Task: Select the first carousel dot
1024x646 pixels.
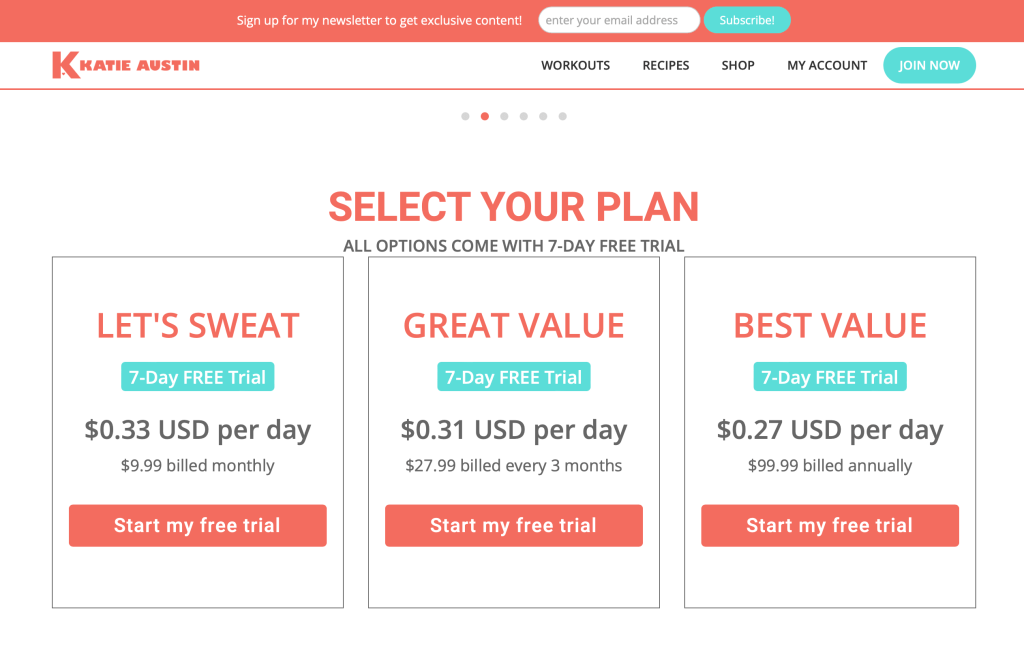Action: pyautogui.click(x=465, y=116)
